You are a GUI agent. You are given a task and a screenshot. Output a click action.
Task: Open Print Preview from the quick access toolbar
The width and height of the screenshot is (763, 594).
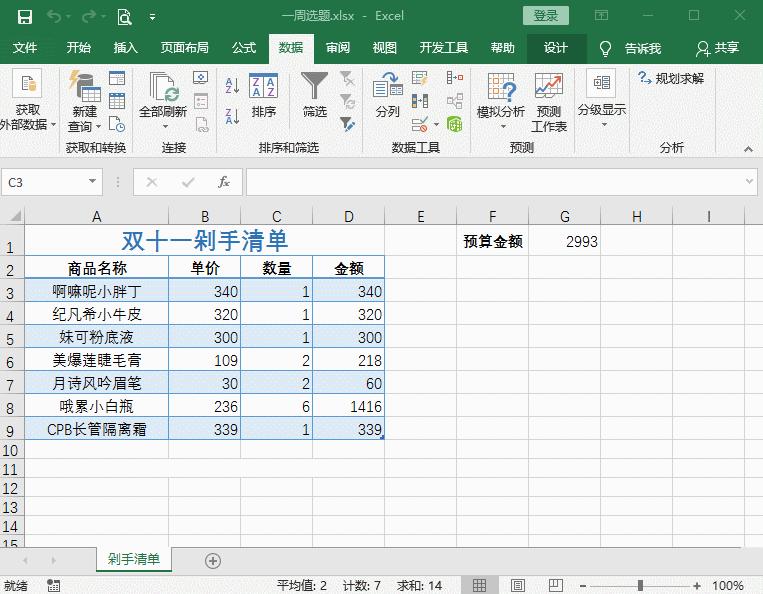[x=125, y=17]
